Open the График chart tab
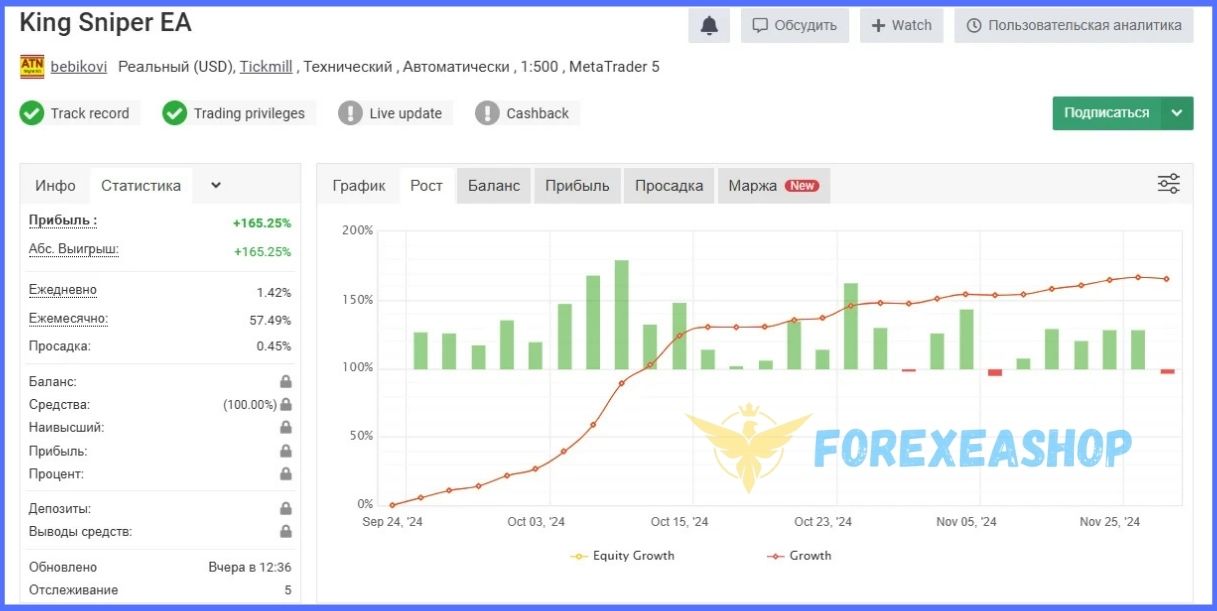This screenshot has width=1217, height=611. [359, 186]
